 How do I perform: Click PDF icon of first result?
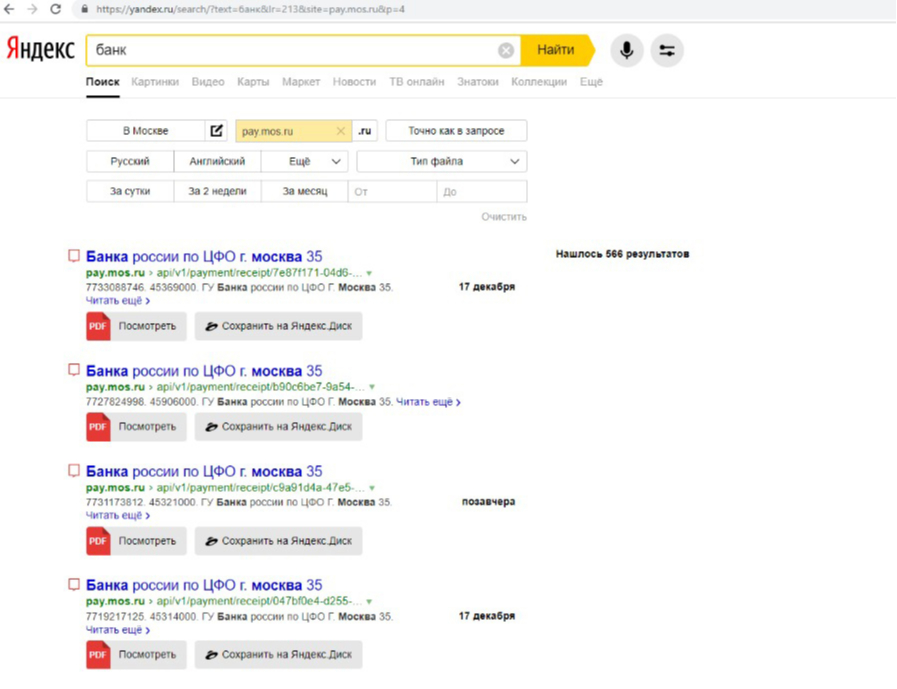tap(98, 326)
